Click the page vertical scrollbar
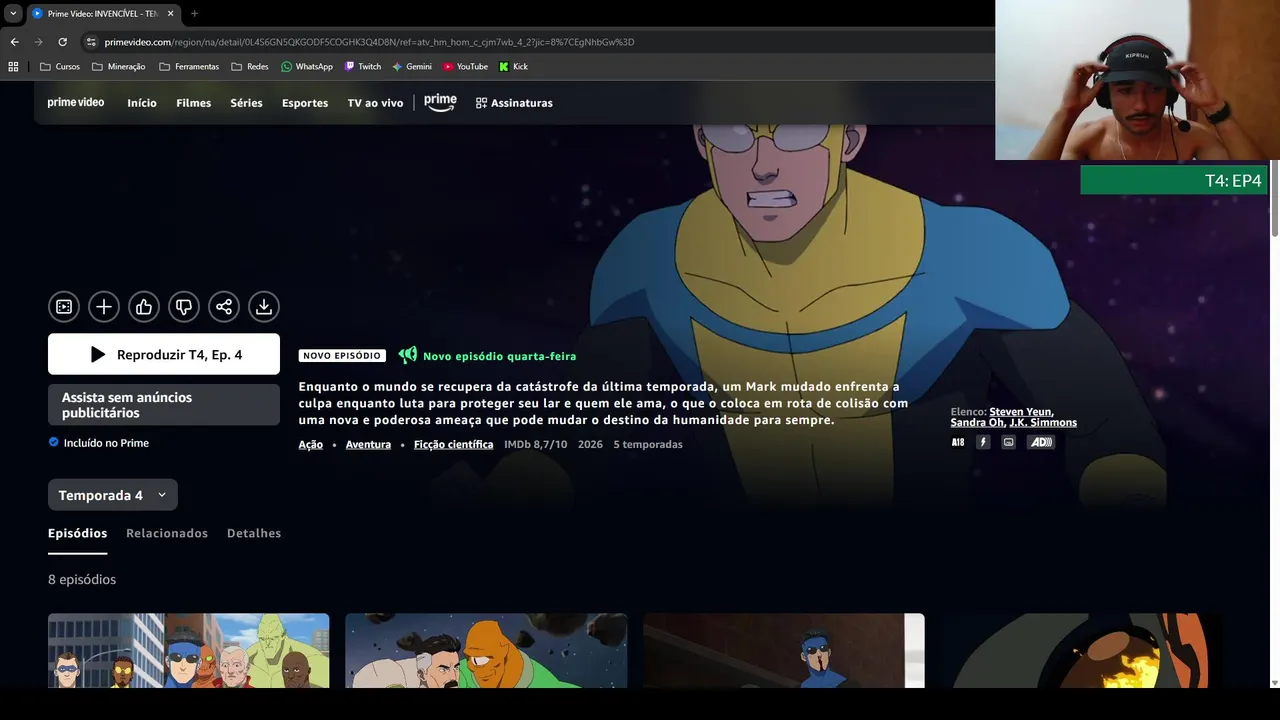This screenshot has height=720, width=1280. pos(1274,198)
